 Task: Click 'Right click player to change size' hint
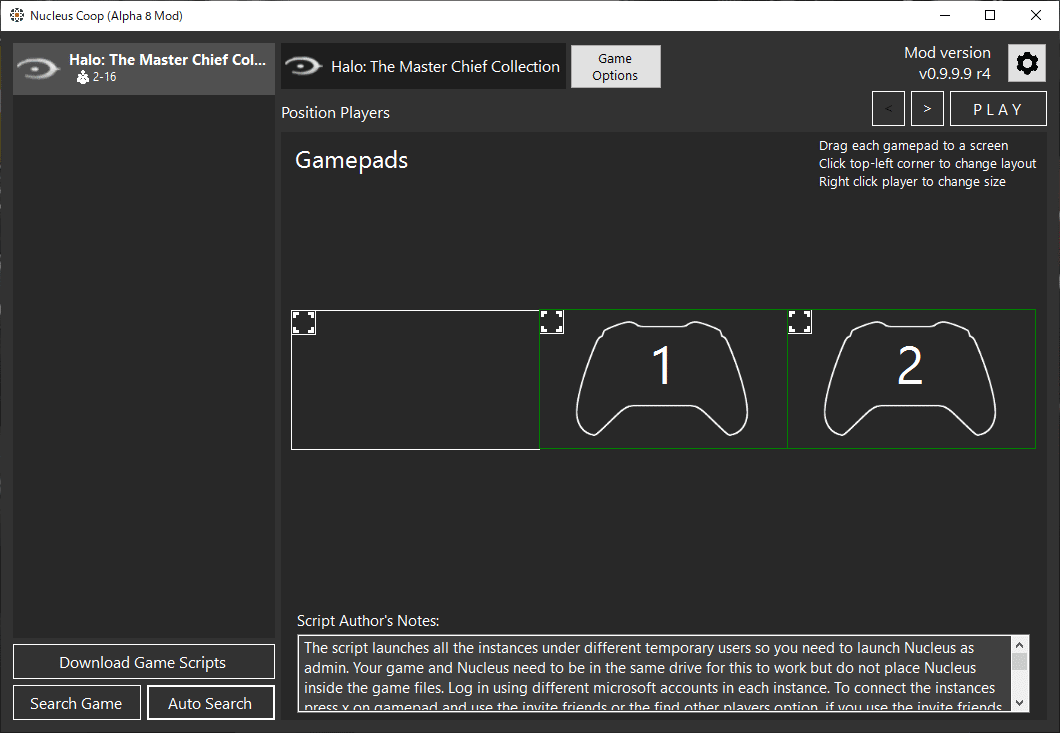(x=912, y=181)
